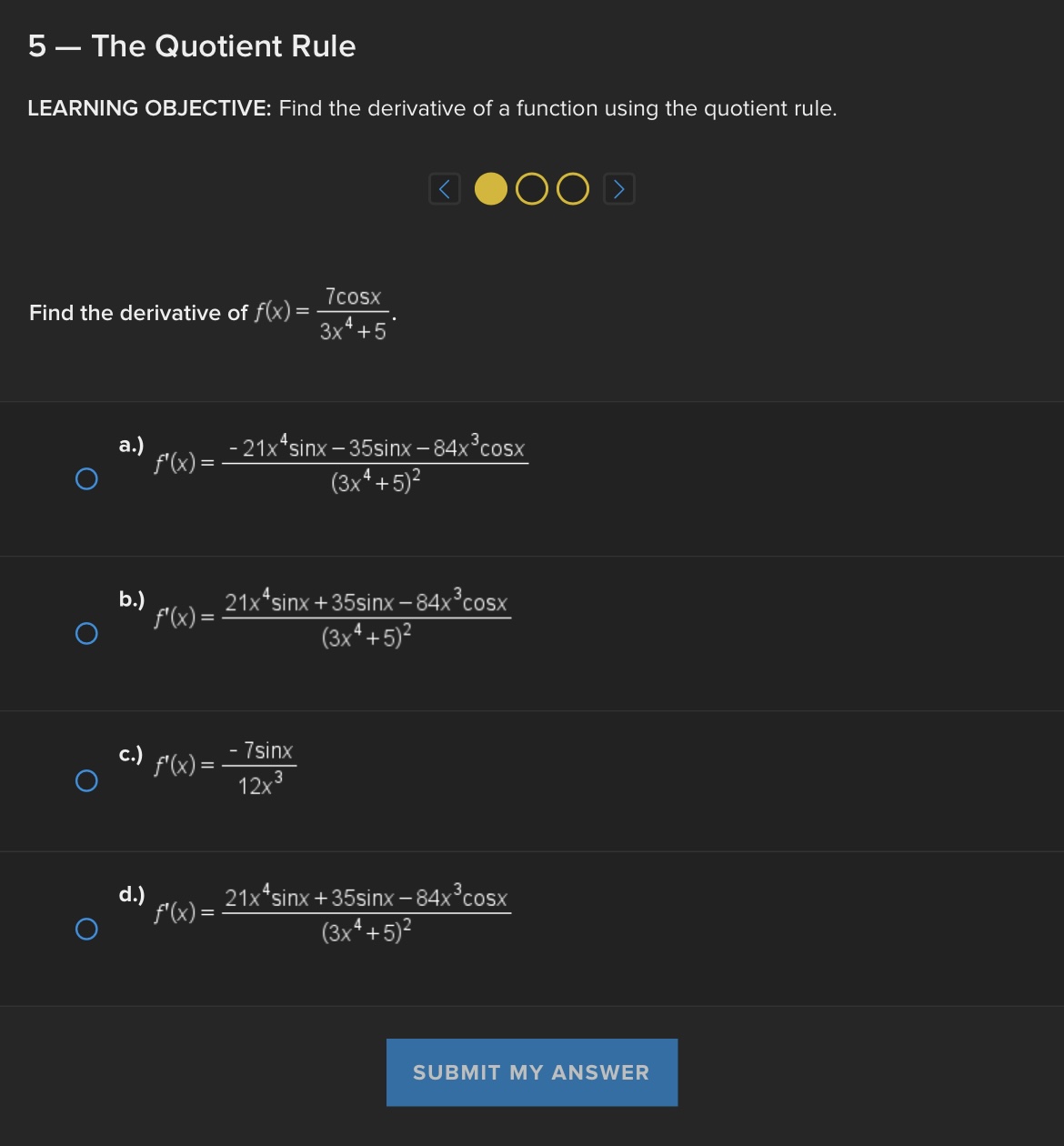The width and height of the screenshot is (1064, 1146).
Task: Choose the -7sinx/12x³ answer option
Action: [x=227, y=766]
